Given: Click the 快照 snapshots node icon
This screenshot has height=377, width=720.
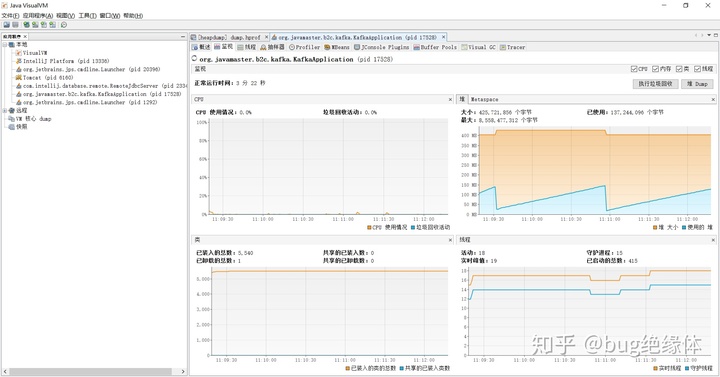Looking at the screenshot, I should 12,127.
